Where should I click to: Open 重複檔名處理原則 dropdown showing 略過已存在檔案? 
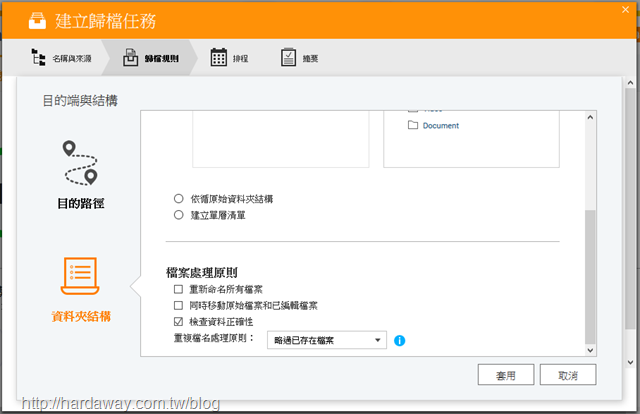click(327, 340)
